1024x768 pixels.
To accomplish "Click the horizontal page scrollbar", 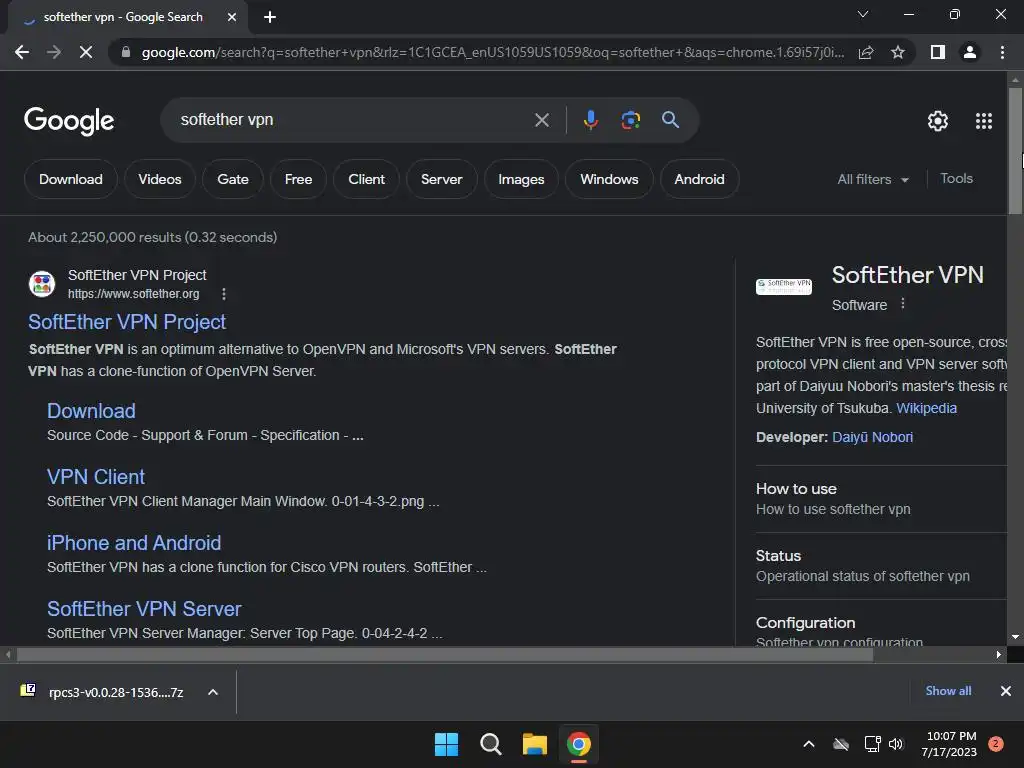I will click(445, 654).
